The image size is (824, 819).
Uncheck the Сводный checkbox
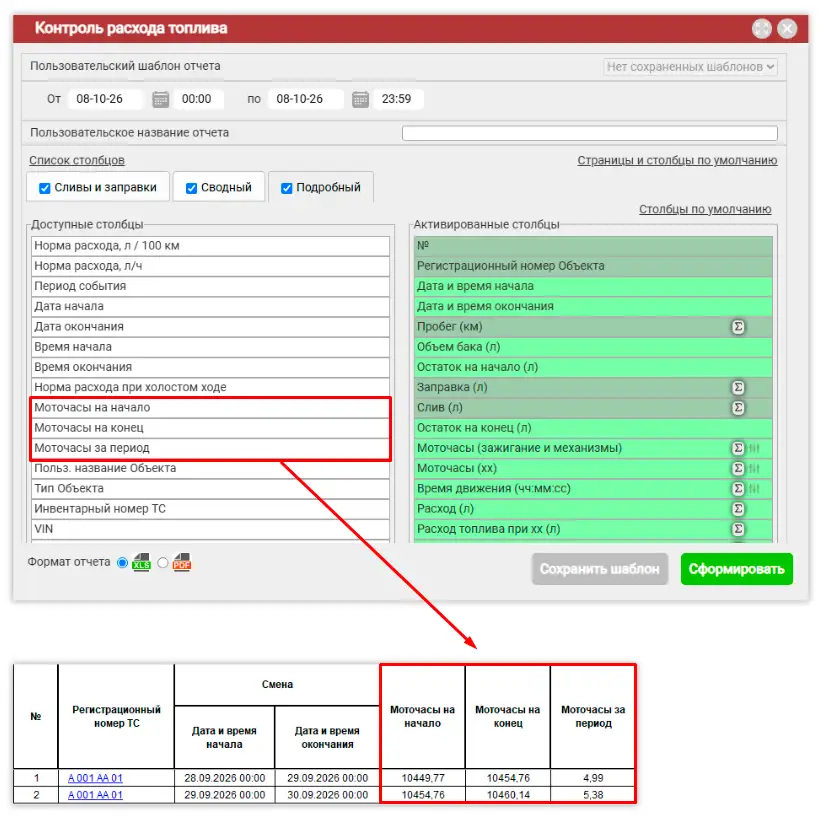(x=191, y=188)
